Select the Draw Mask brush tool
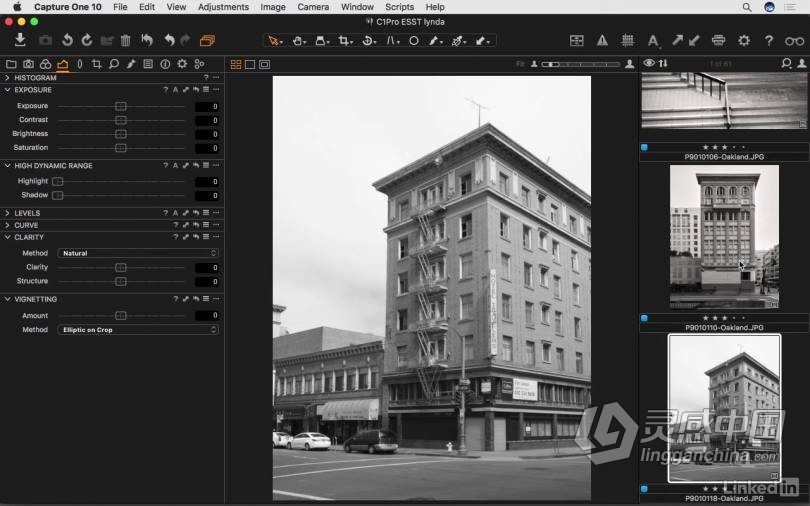 click(435, 40)
